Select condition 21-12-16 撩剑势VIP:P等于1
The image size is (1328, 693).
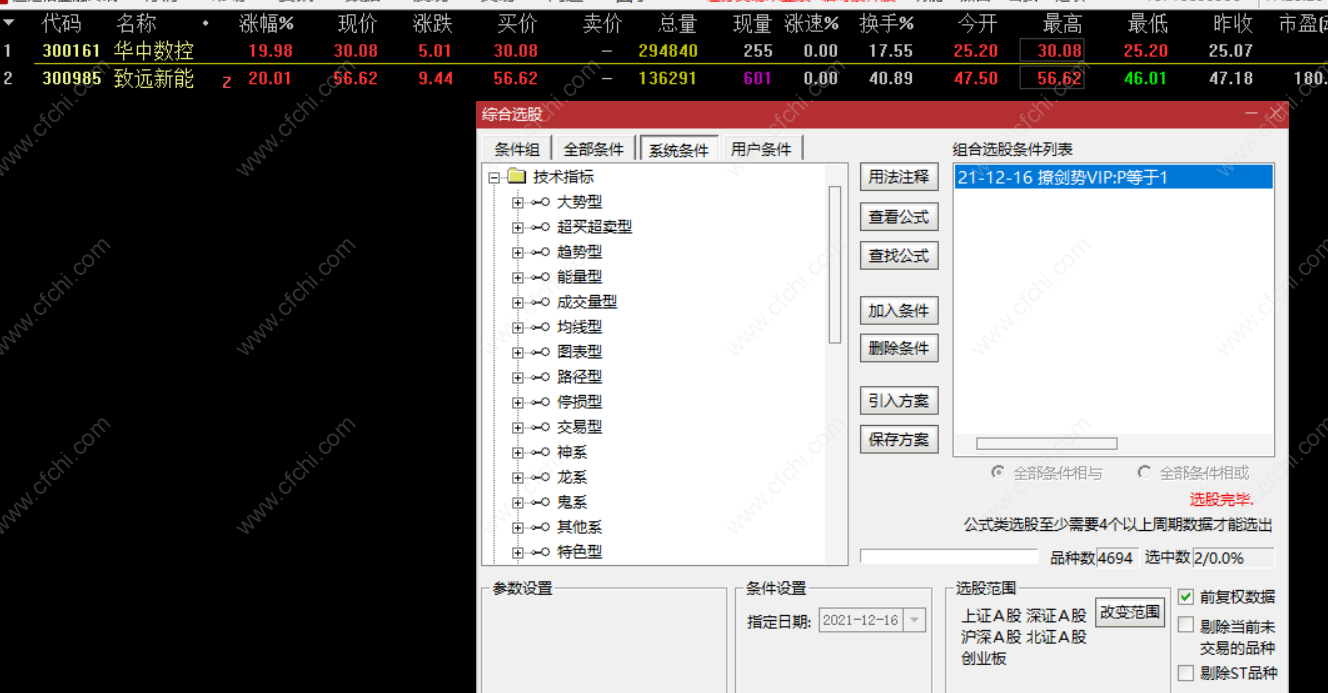tap(1113, 178)
